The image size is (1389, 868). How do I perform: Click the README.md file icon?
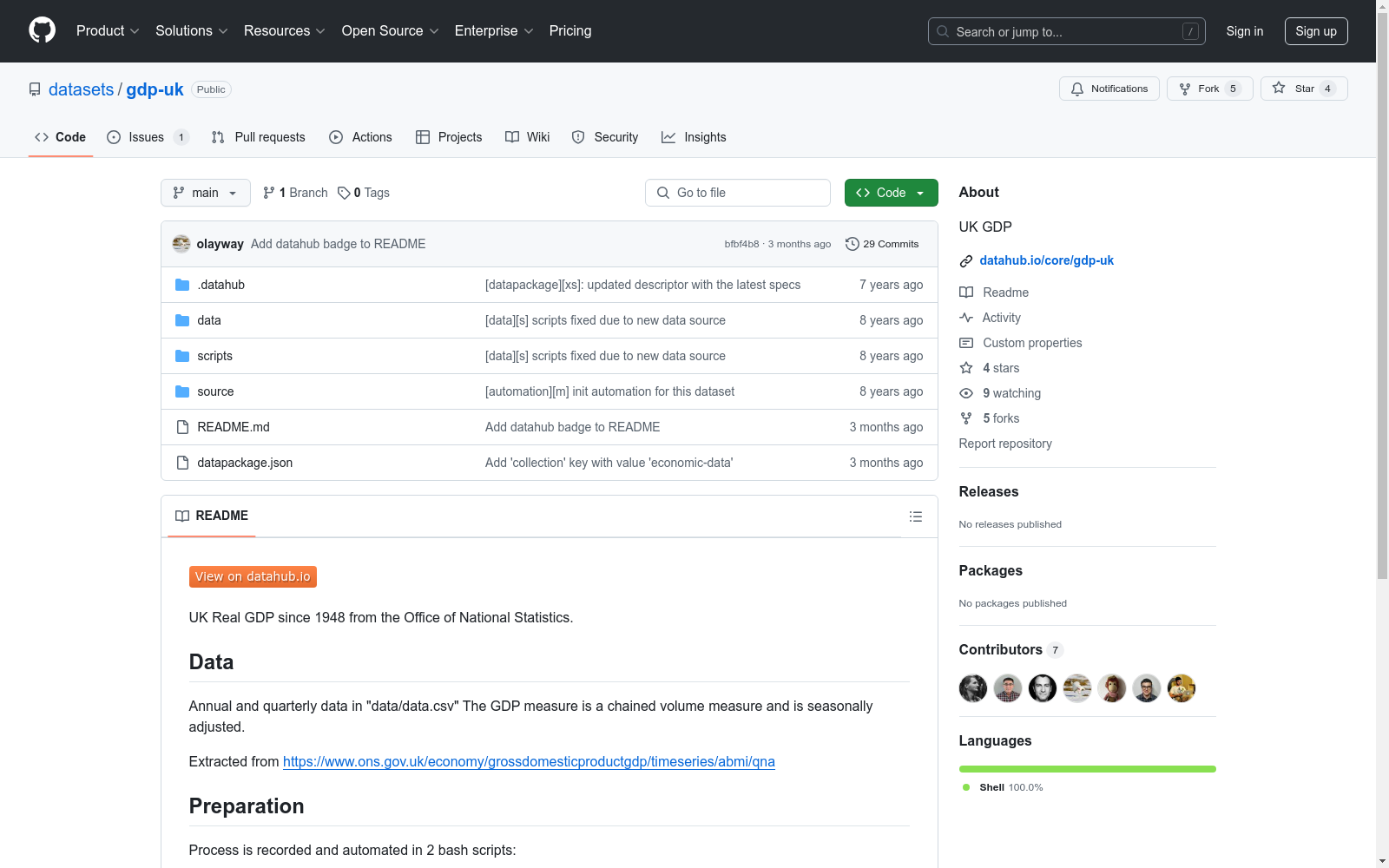(x=182, y=427)
